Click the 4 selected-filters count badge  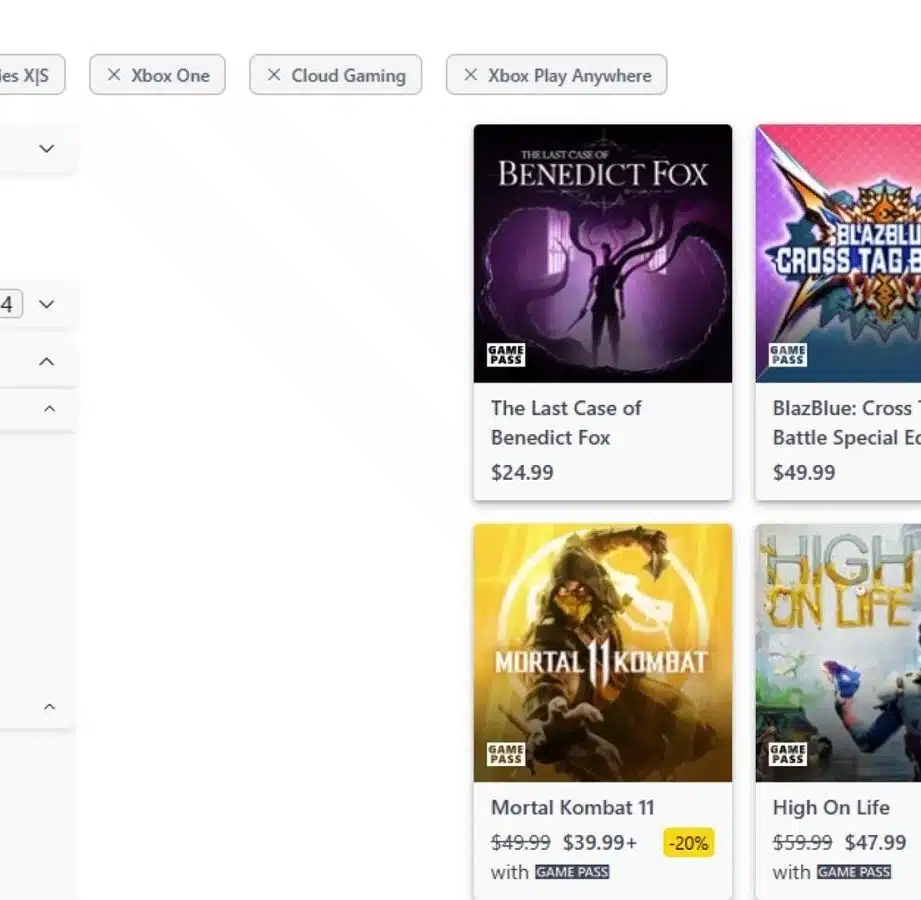coord(9,304)
